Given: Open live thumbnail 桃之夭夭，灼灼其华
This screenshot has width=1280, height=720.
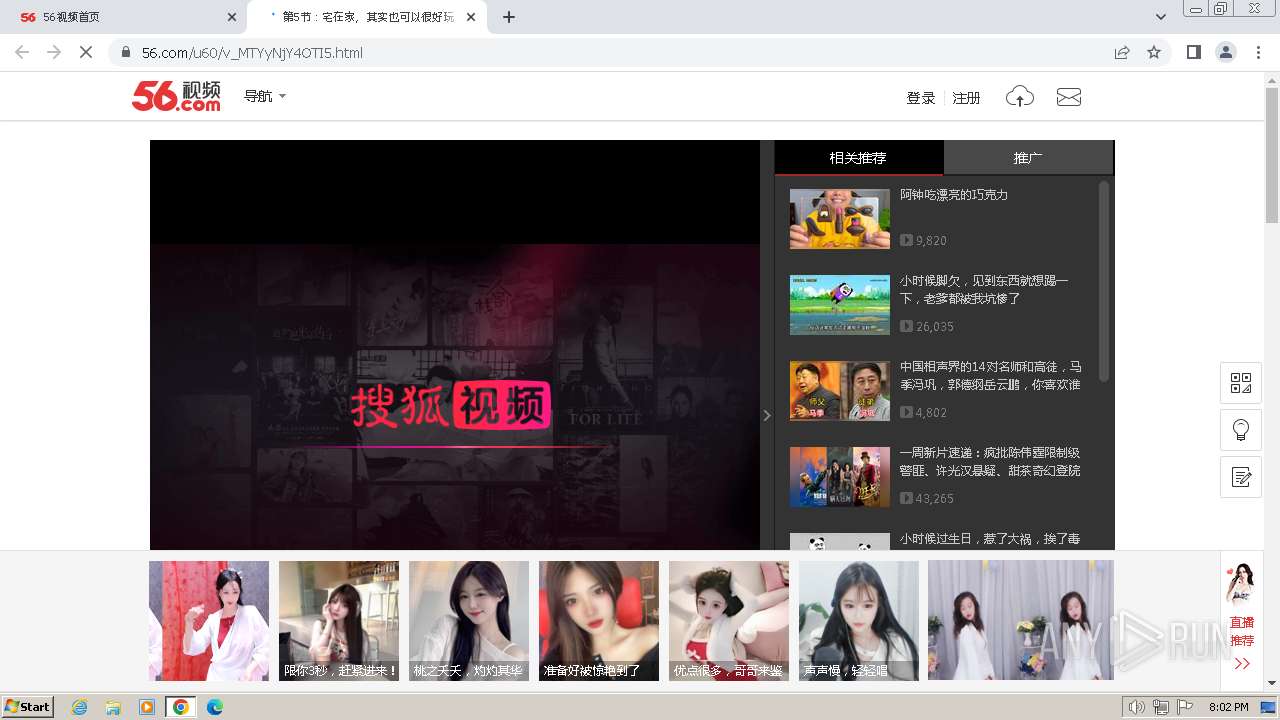Looking at the screenshot, I should pos(469,621).
